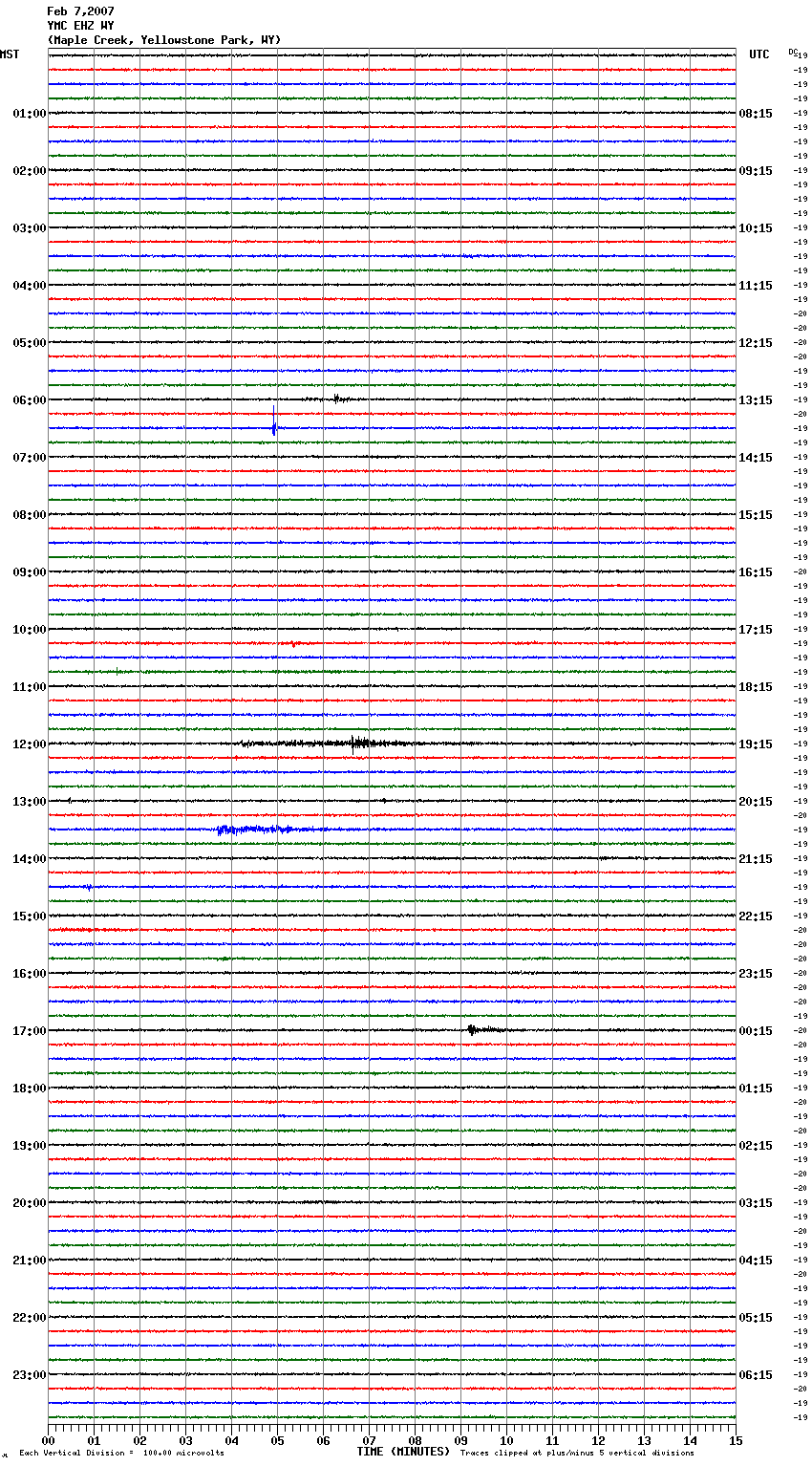Click the 09:15 UTC time label
This screenshot has width=812, height=1466.
(x=756, y=171)
